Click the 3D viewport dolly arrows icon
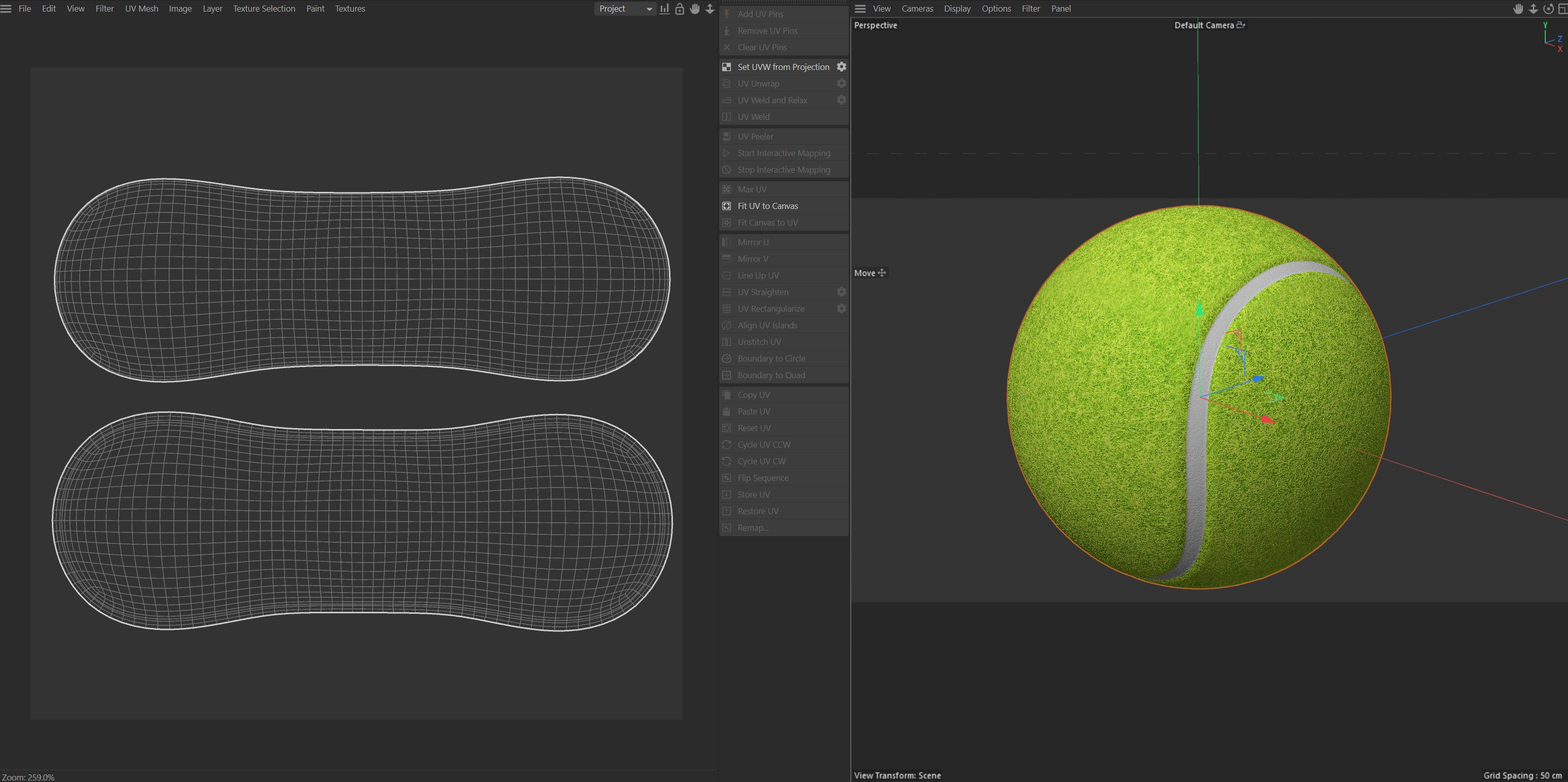1568x782 pixels. pos(1533,9)
